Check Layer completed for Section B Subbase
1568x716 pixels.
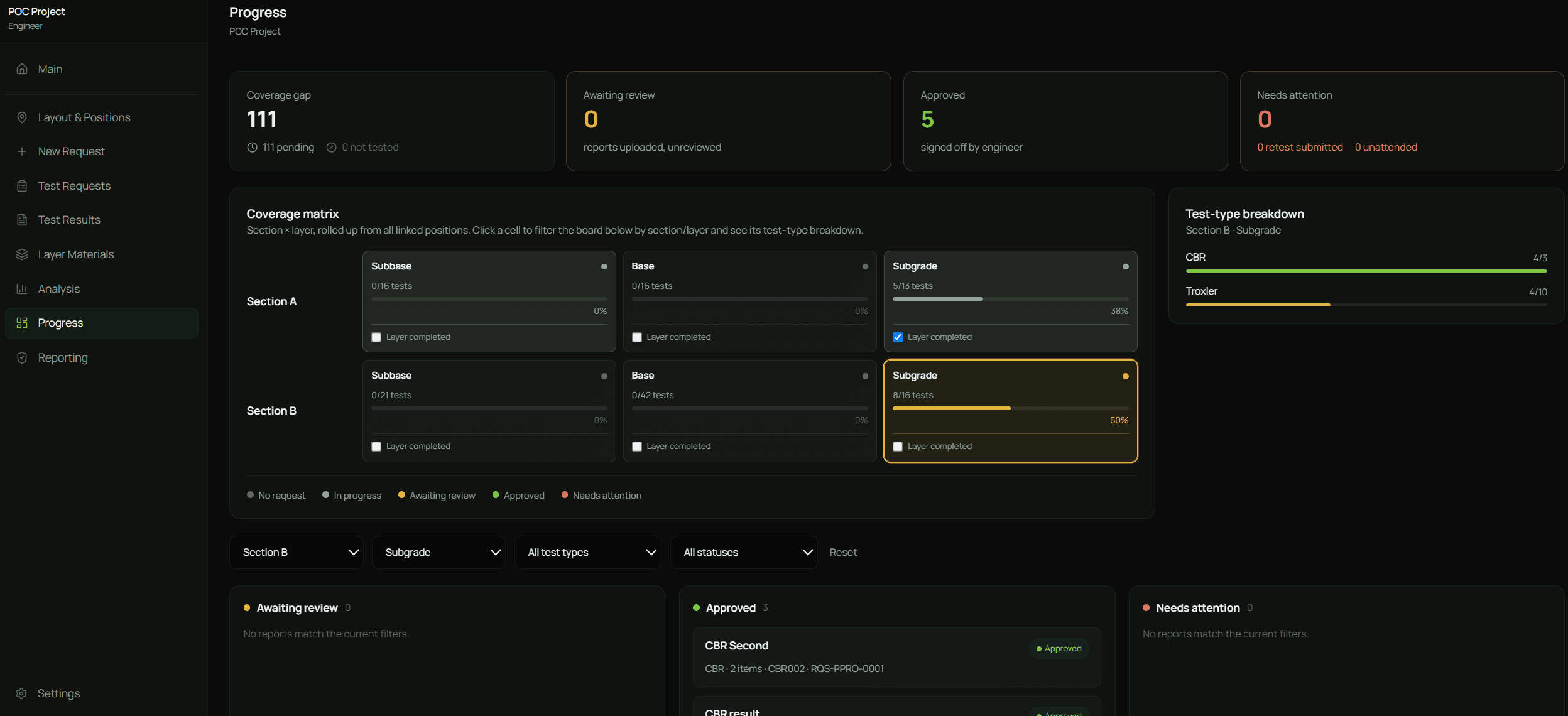click(x=376, y=447)
